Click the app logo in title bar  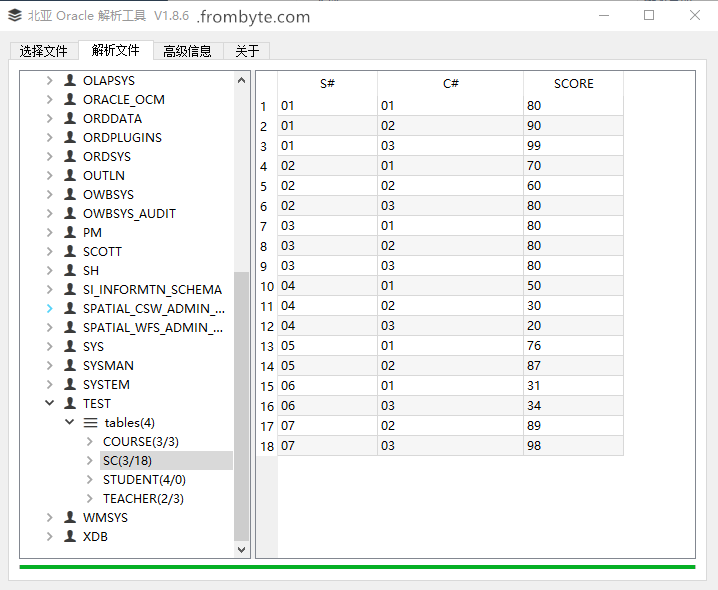click(15, 16)
